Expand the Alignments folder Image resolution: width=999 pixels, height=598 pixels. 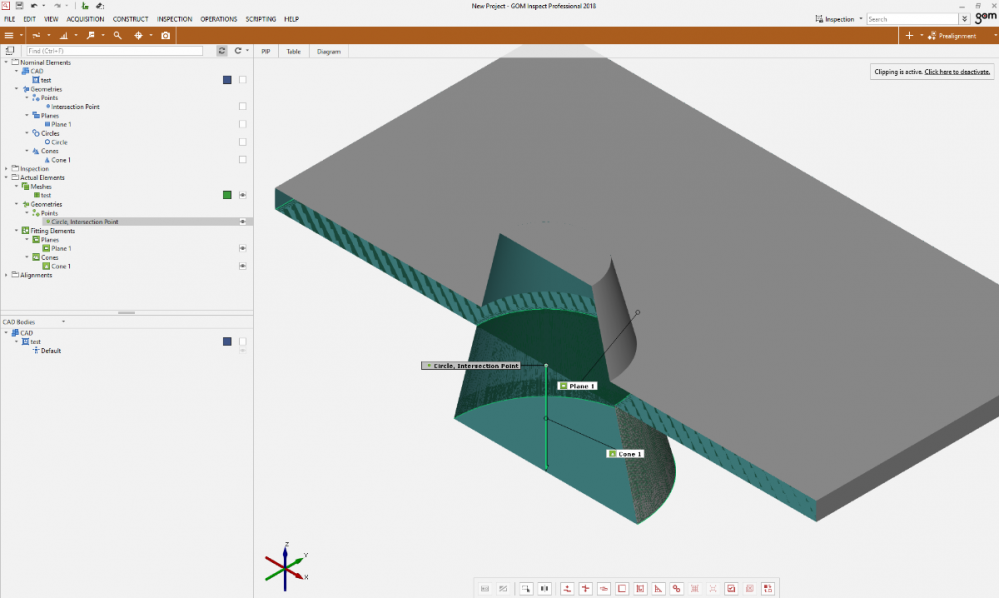point(6,275)
